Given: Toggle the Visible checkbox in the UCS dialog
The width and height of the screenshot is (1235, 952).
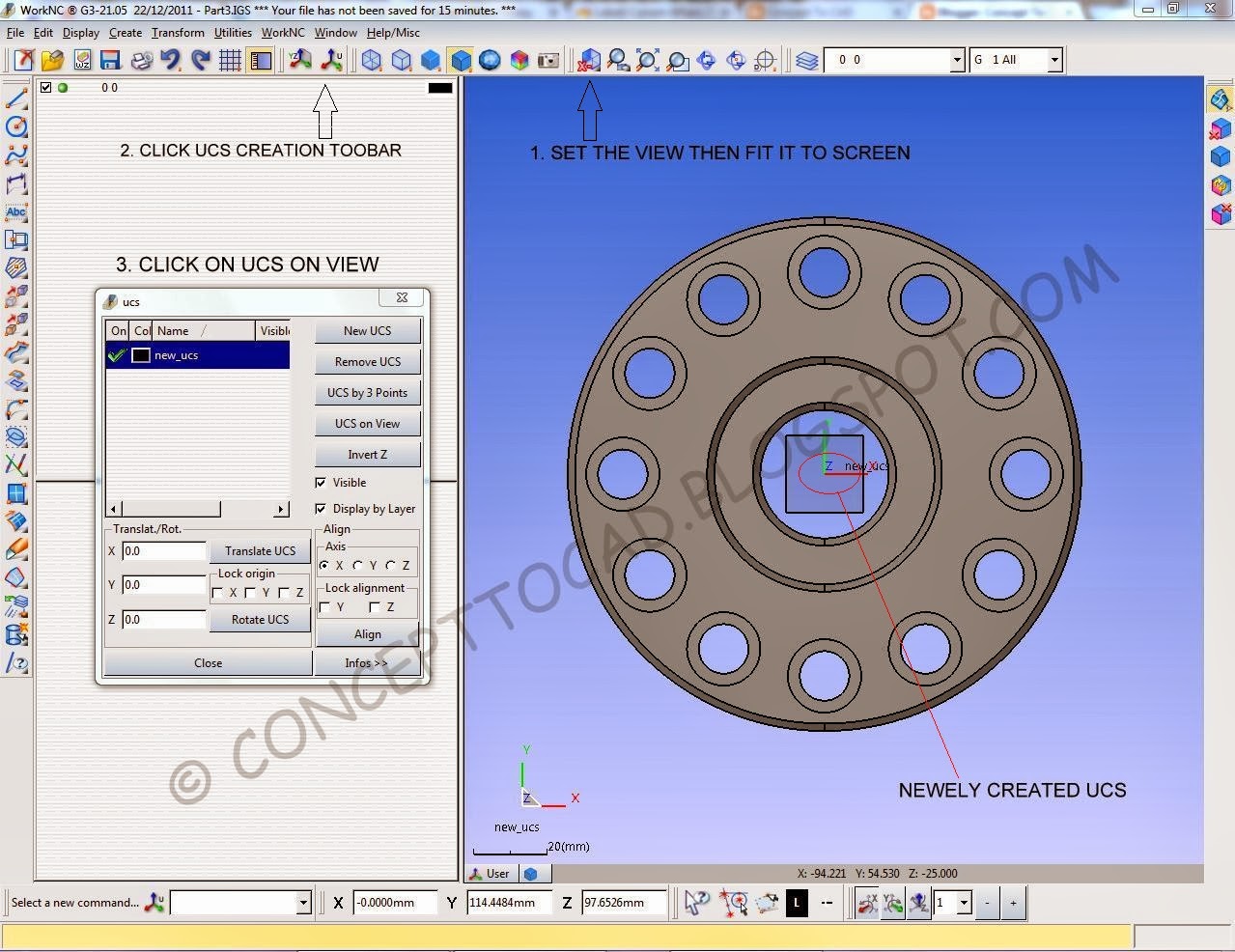Looking at the screenshot, I should tap(322, 482).
